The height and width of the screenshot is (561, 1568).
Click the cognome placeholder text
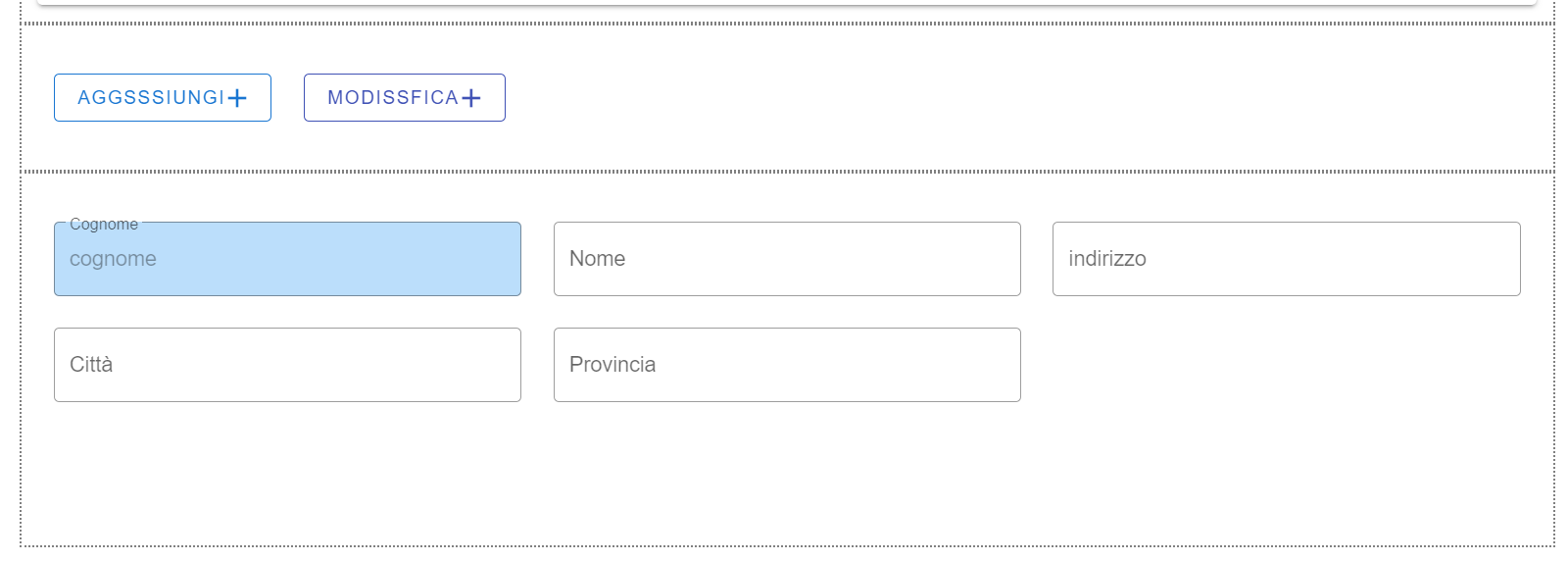pos(113,259)
